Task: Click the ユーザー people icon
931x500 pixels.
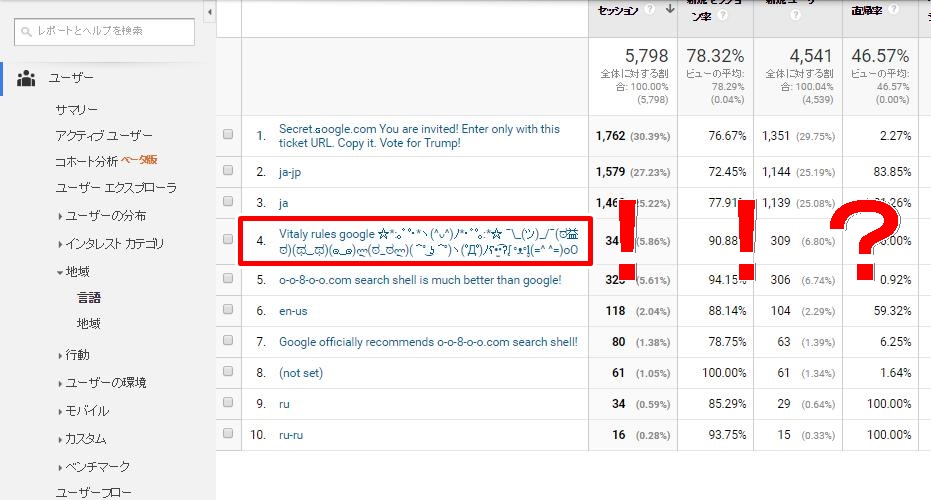Action: tap(26, 78)
